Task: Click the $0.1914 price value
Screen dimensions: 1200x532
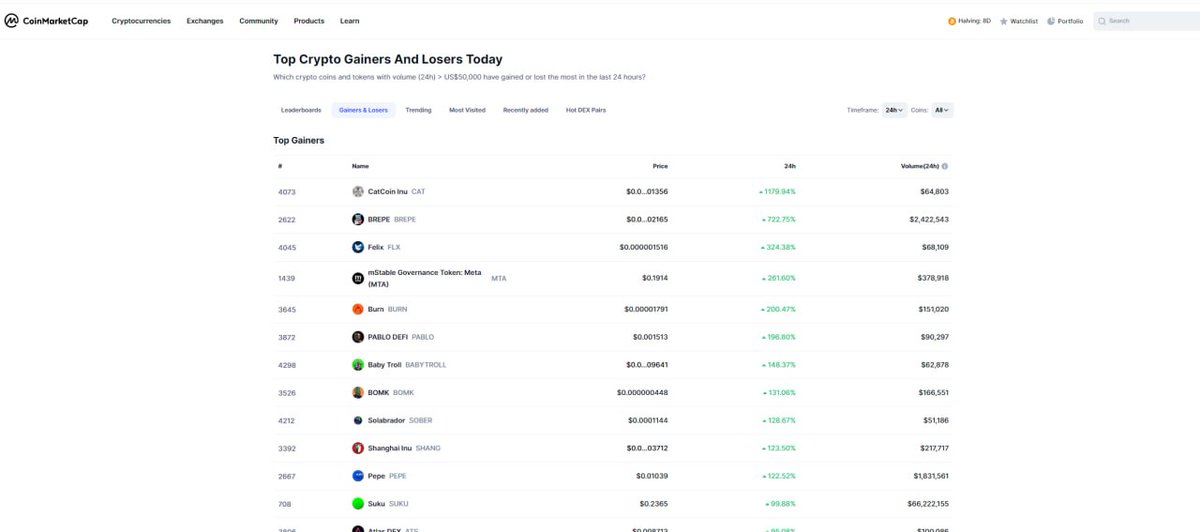Action: (x=654, y=278)
